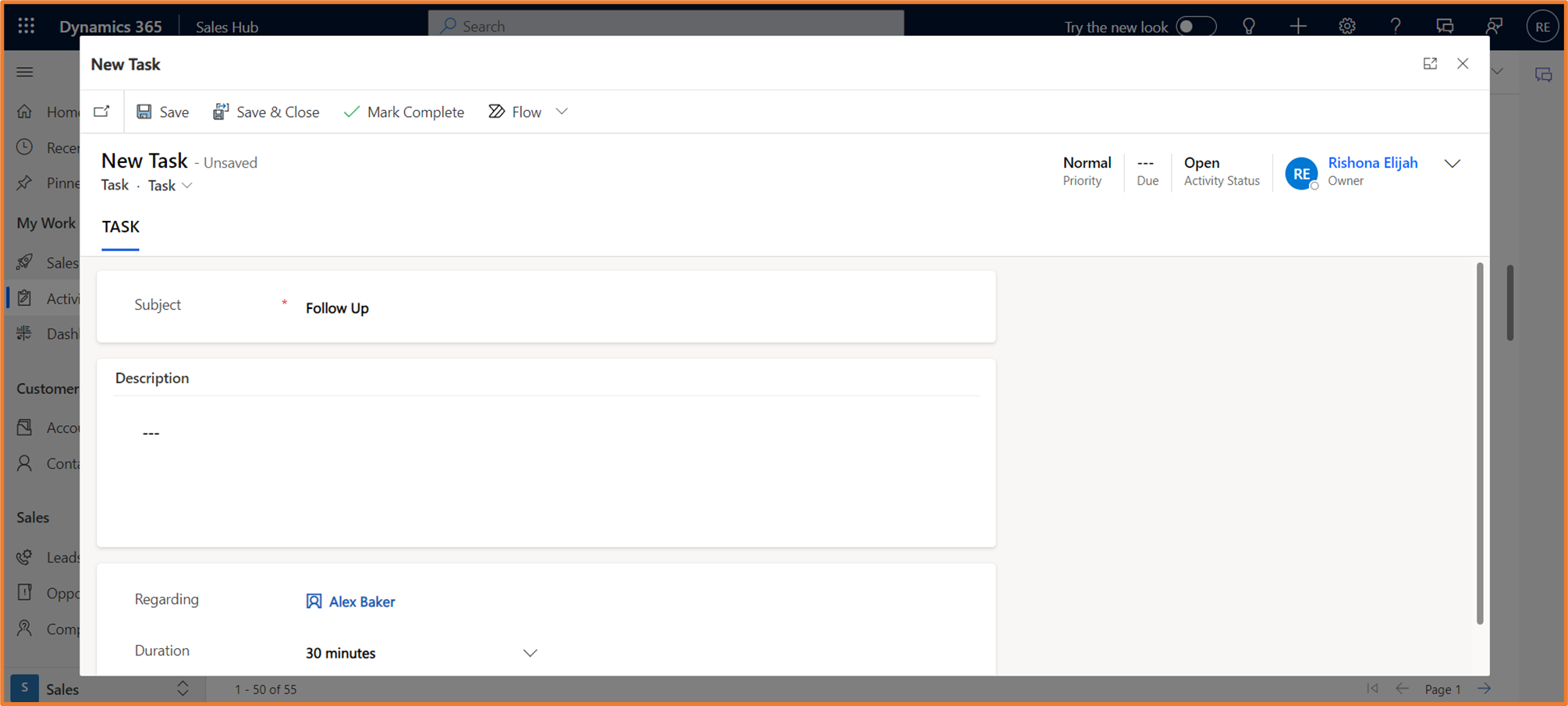Expand the header fields chevron beside Owner

1452,164
